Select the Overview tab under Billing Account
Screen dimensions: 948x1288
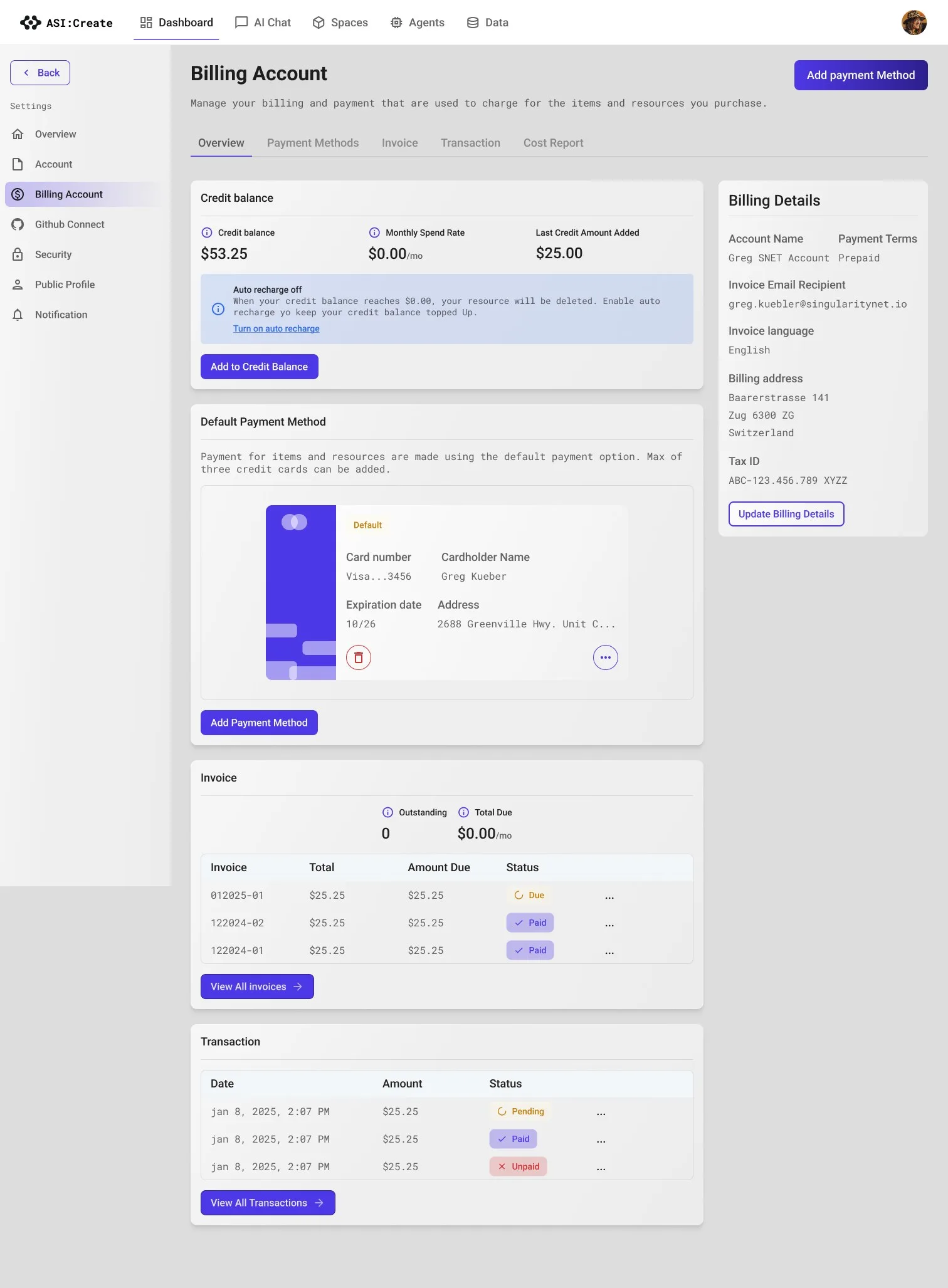pos(221,143)
